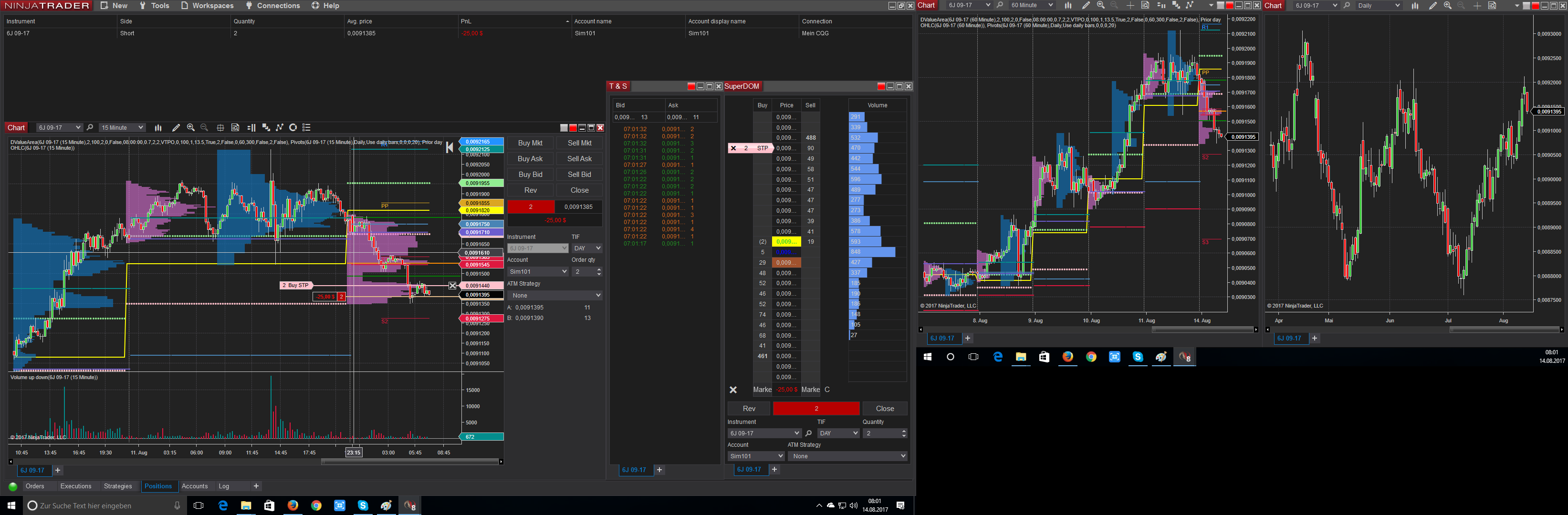Click Buy Ask button in Chart Trader
Viewport: 1568px width, 515px height.
(530, 159)
